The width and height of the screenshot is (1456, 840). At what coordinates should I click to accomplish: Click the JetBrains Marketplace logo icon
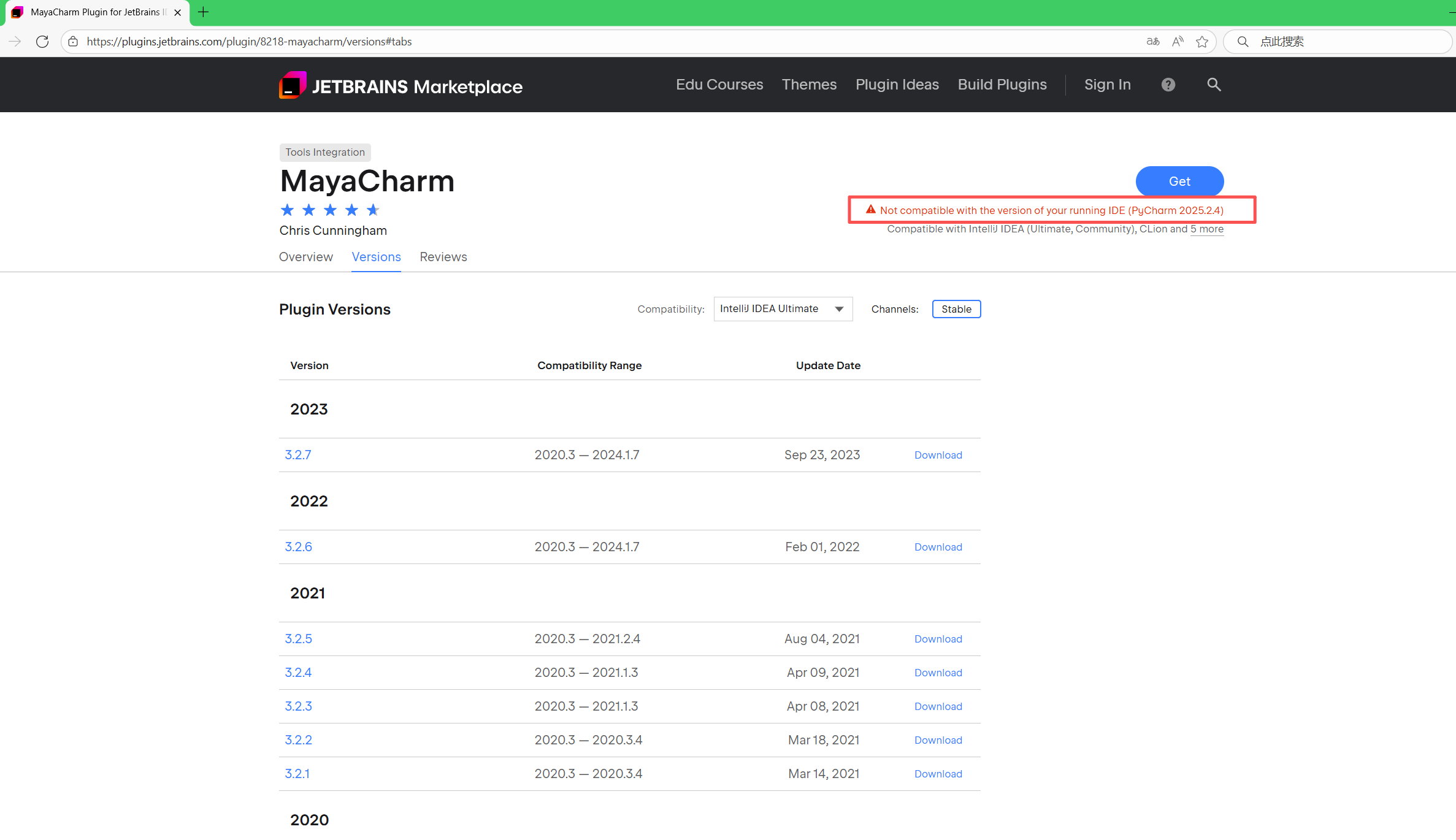[293, 85]
